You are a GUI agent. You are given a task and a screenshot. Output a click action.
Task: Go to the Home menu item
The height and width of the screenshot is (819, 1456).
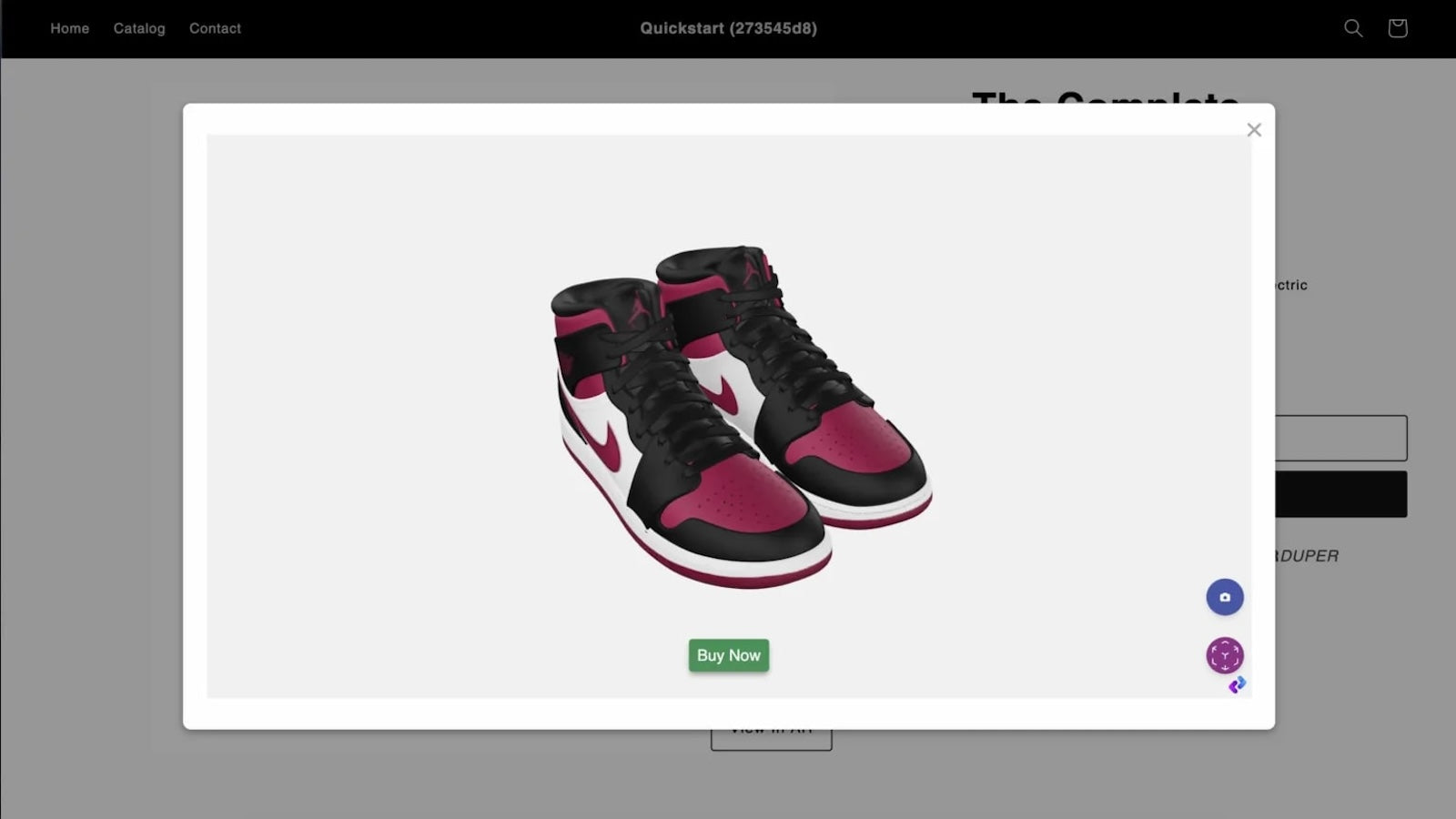point(70,28)
